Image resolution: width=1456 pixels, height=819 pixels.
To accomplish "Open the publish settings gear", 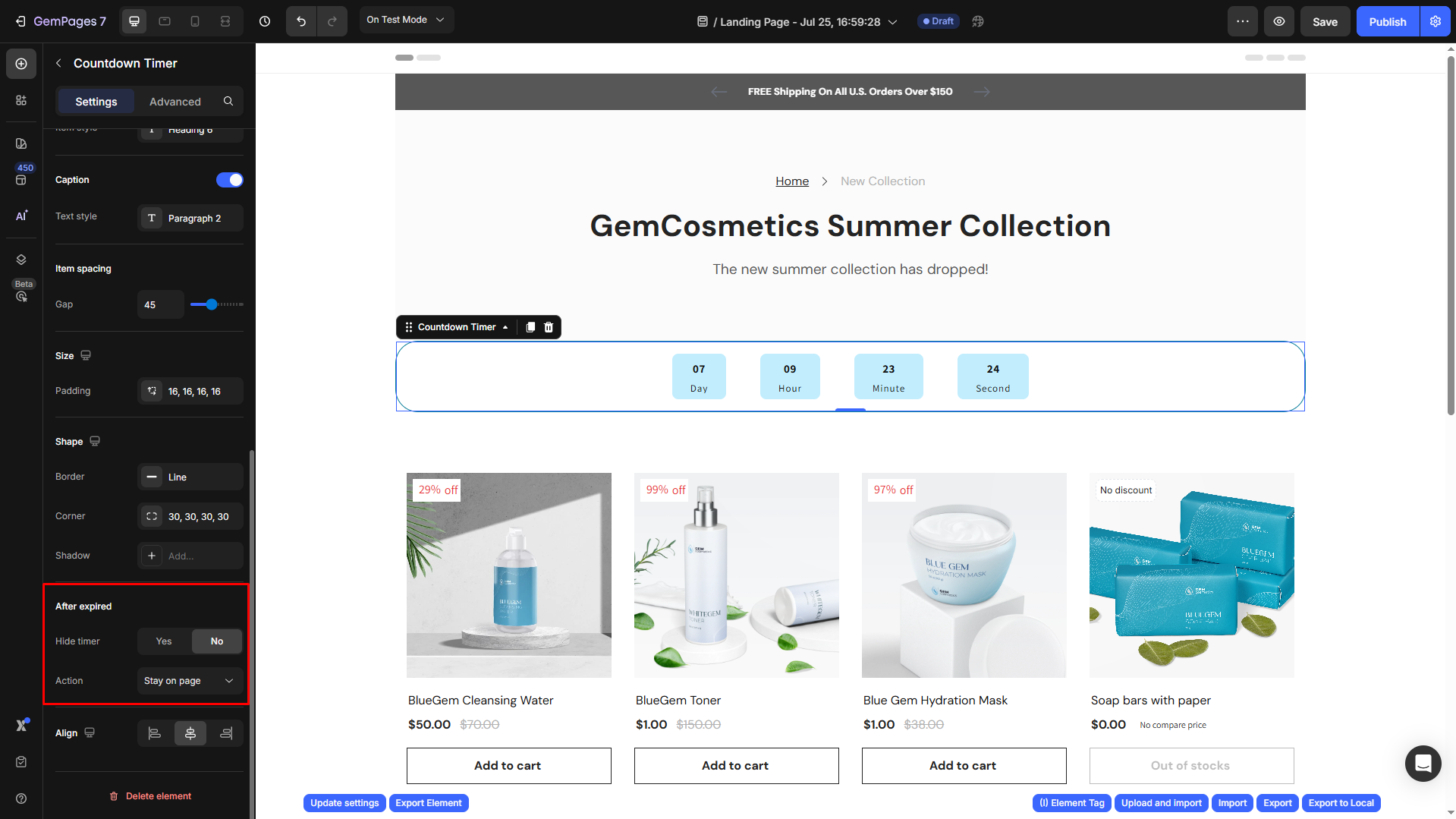I will click(x=1436, y=21).
